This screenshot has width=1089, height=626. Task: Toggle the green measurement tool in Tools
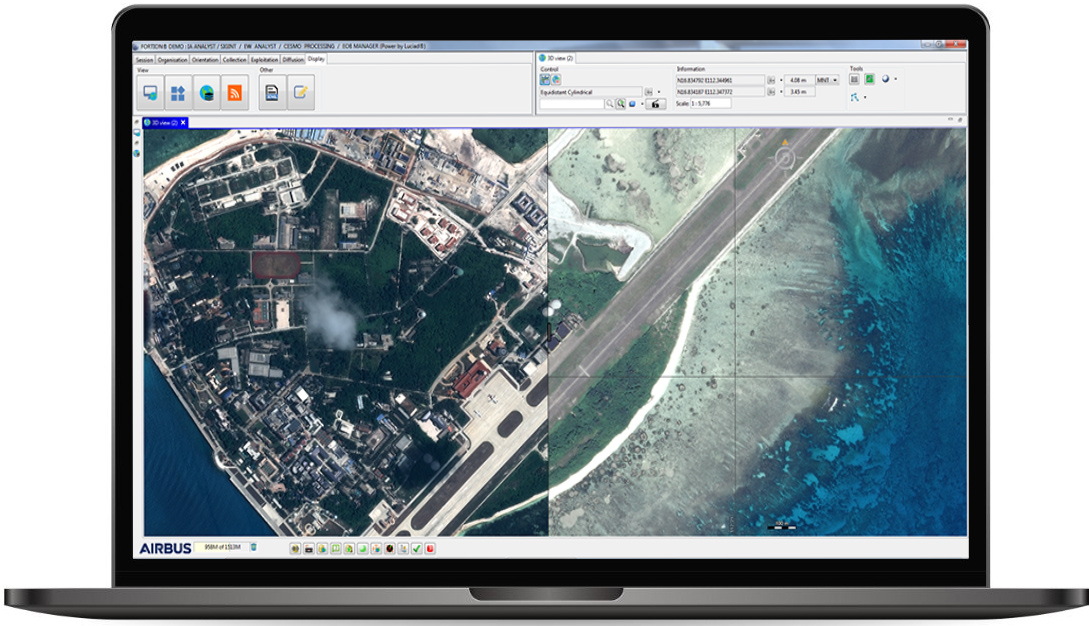click(869, 80)
